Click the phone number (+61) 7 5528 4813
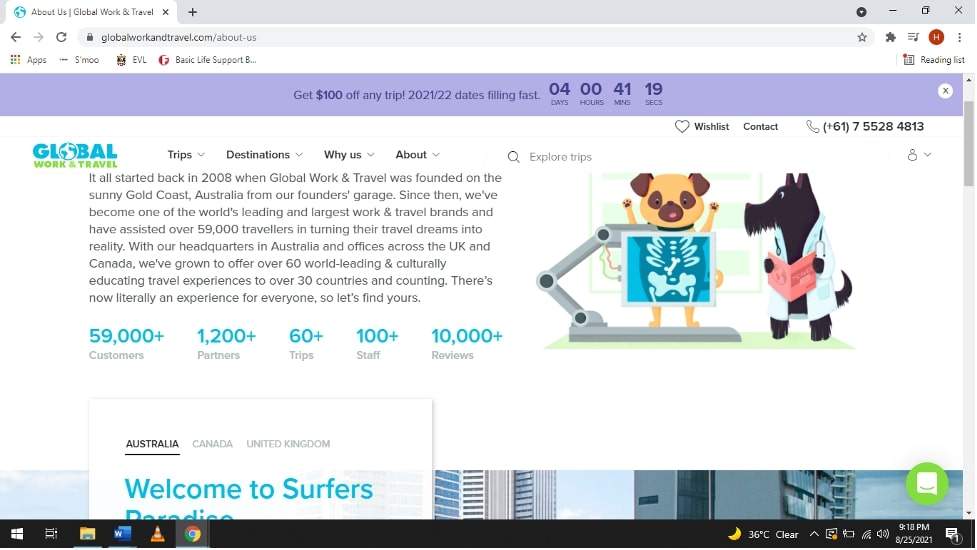Screen dimensions: 977x550 865,126
